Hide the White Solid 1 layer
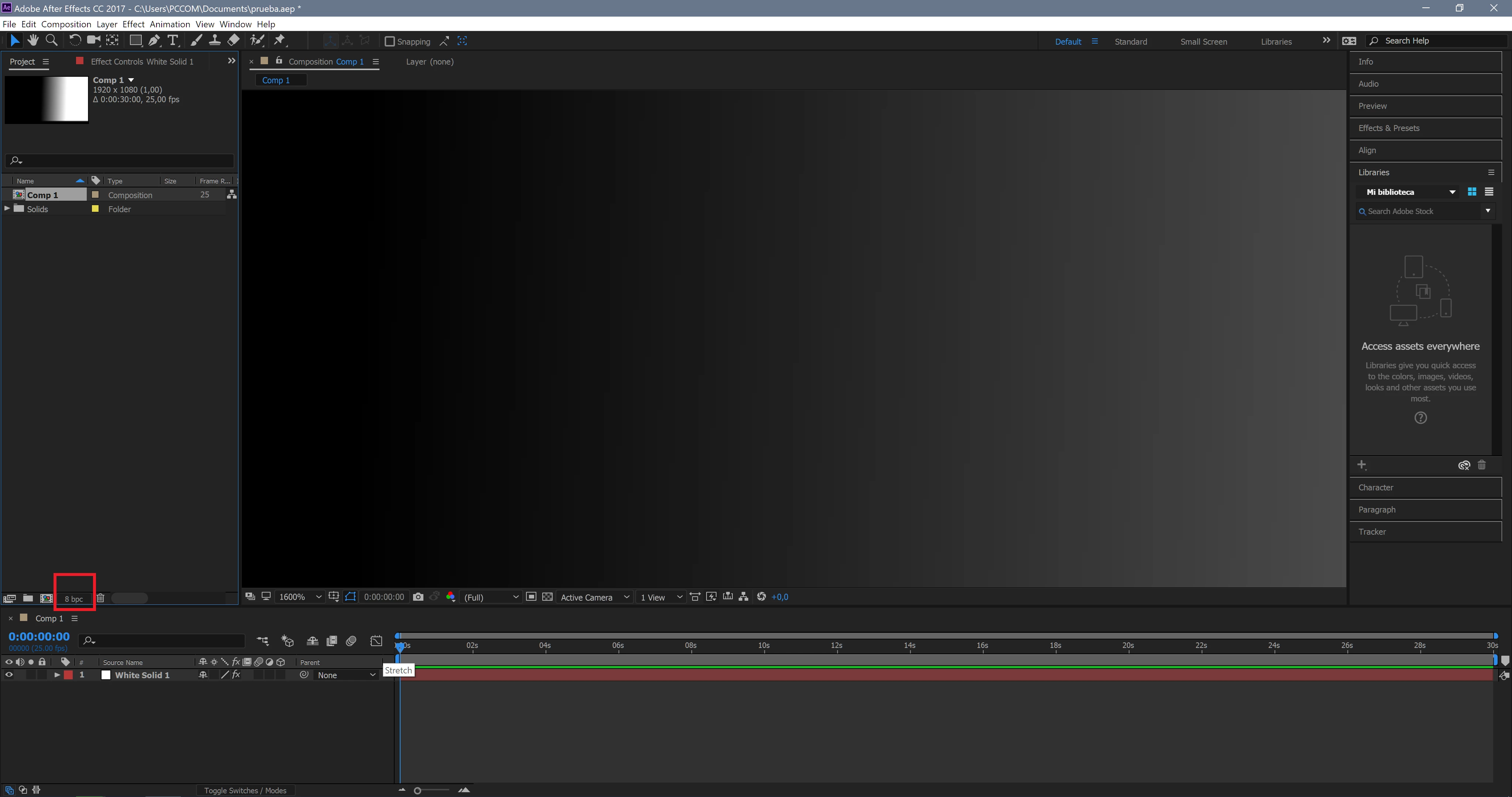1512x797 pixels. pos(9,675)
